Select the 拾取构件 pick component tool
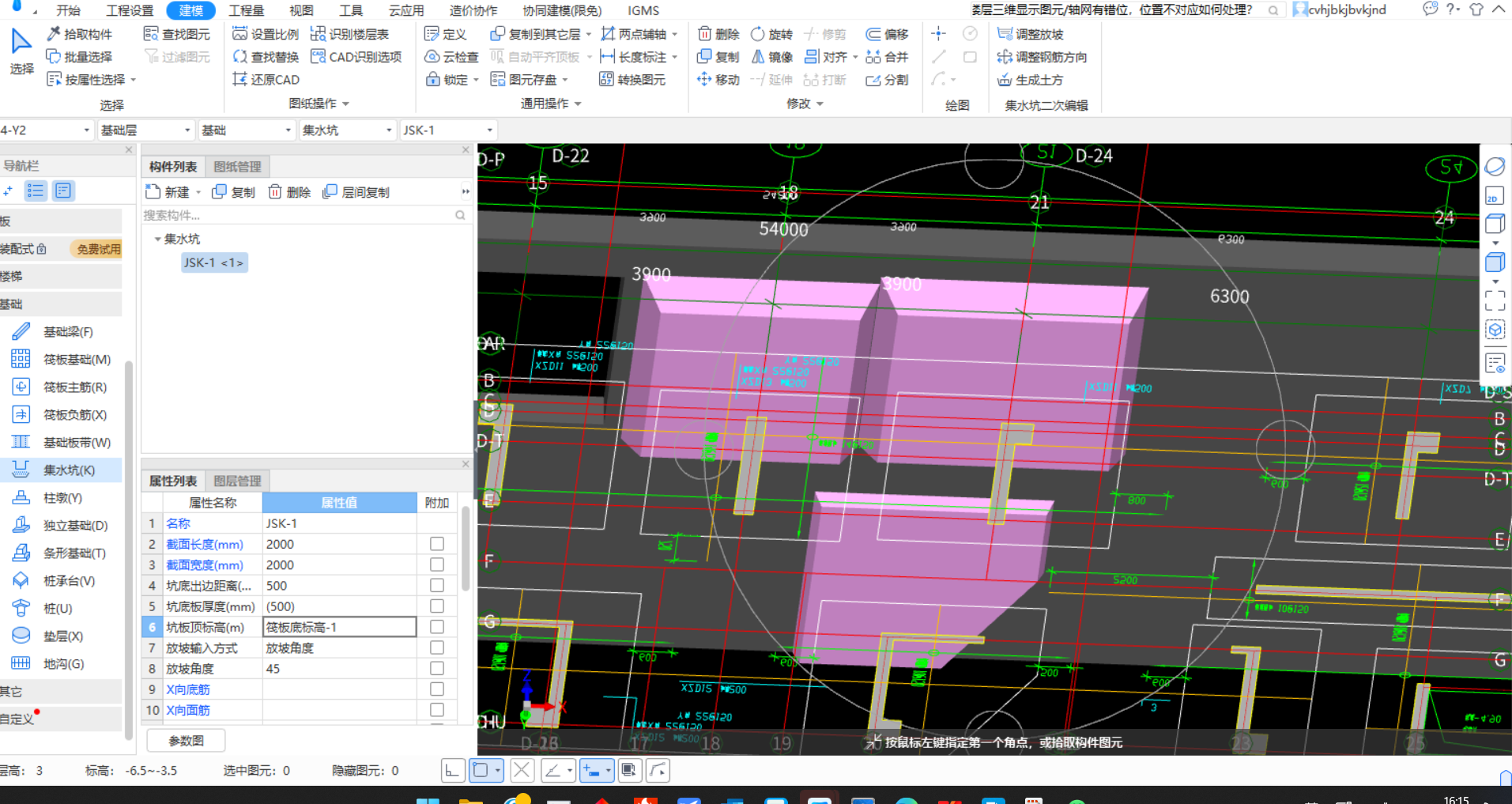The width and height of the screenshot is (1512, 804). tap(79, 34)
